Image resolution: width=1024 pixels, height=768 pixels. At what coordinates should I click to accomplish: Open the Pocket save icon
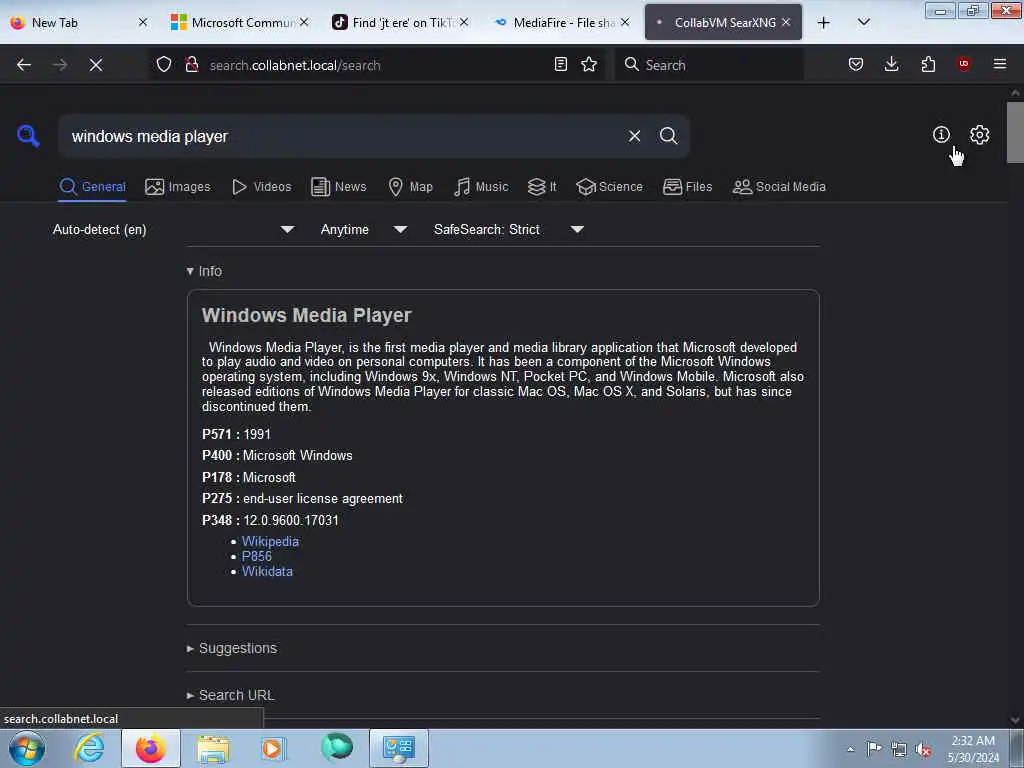click(856, 64)
